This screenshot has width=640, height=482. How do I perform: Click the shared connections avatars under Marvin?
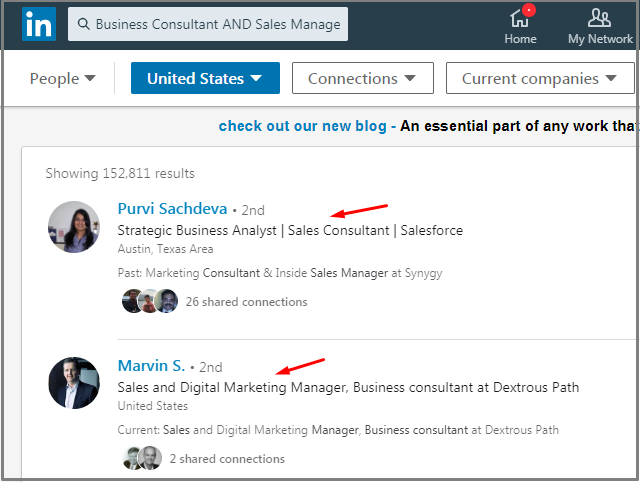[x=141, y=458]
